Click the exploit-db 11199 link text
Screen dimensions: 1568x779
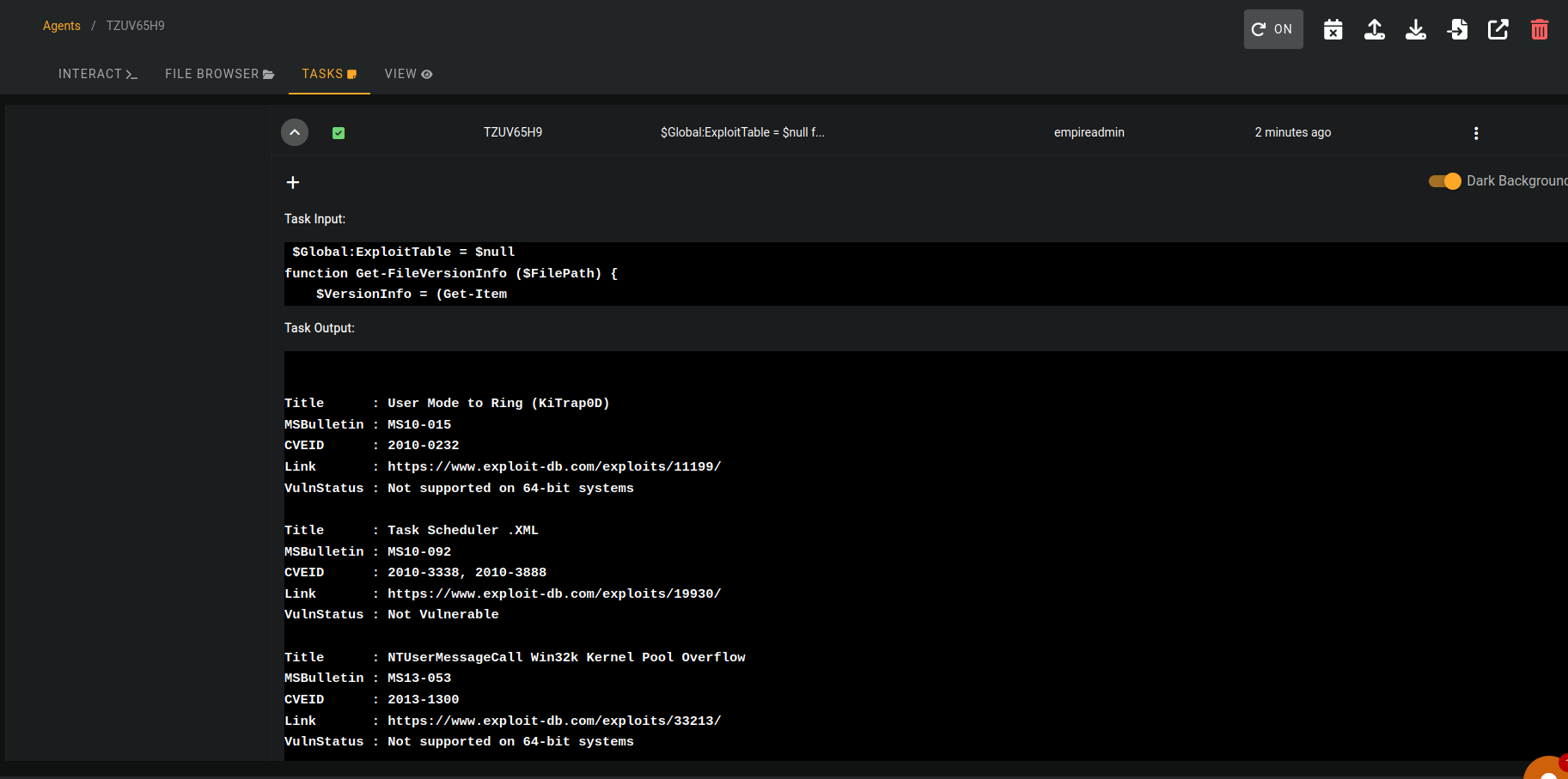pos(554,466)
